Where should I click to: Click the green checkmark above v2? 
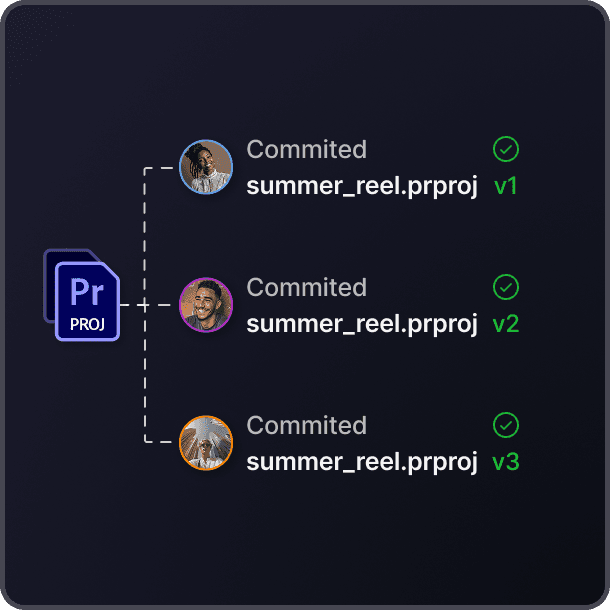tap(506, 288)
